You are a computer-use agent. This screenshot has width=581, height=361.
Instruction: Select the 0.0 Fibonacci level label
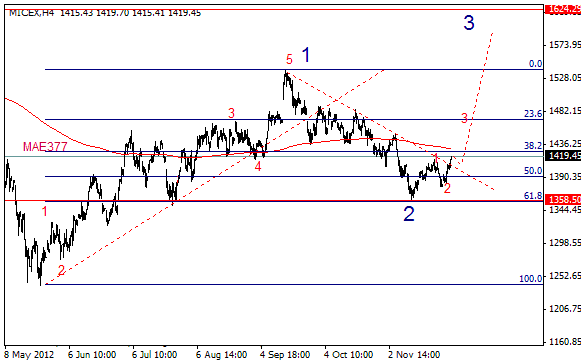(535, 64)
